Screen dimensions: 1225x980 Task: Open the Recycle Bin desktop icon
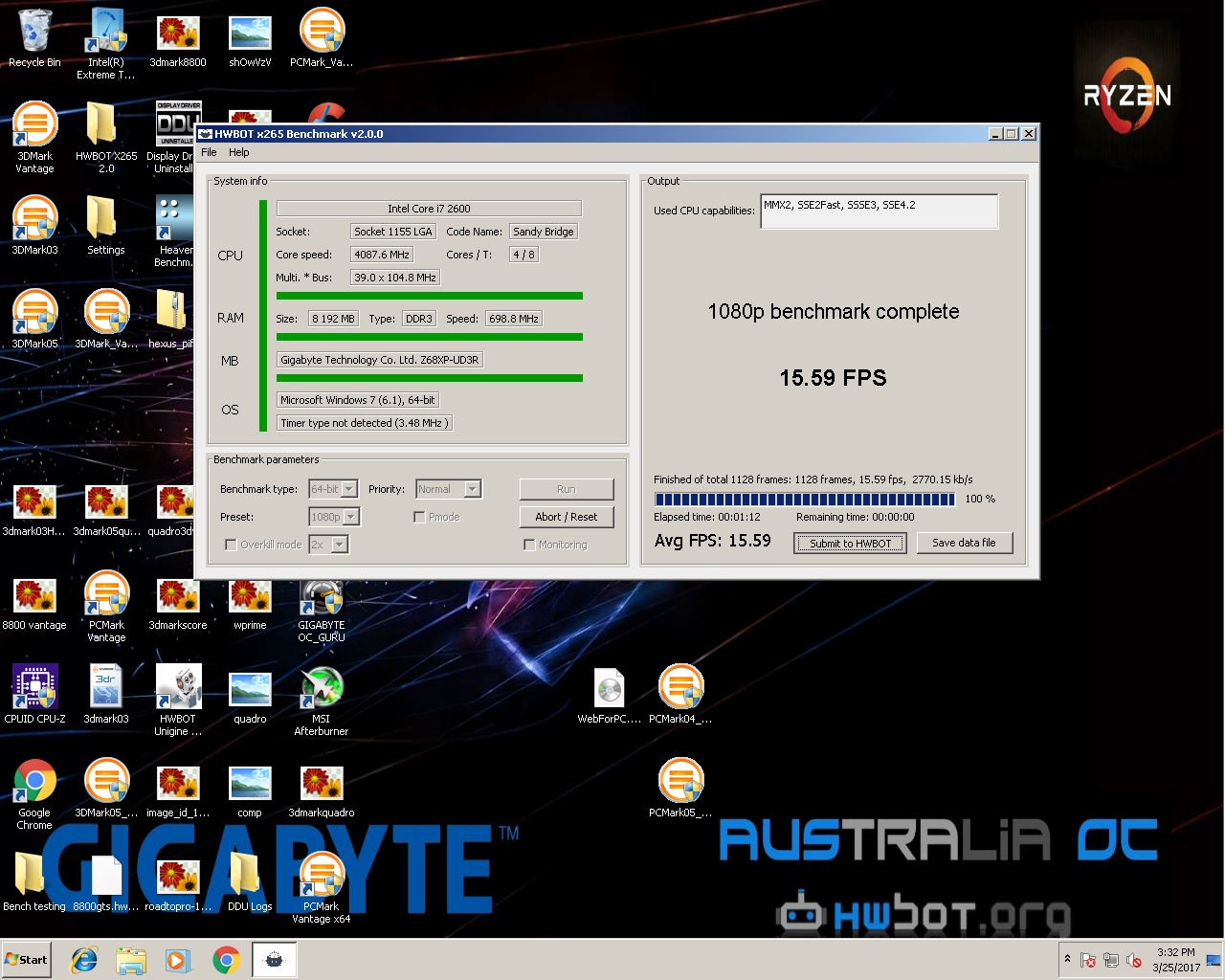[x=34, y=38]
